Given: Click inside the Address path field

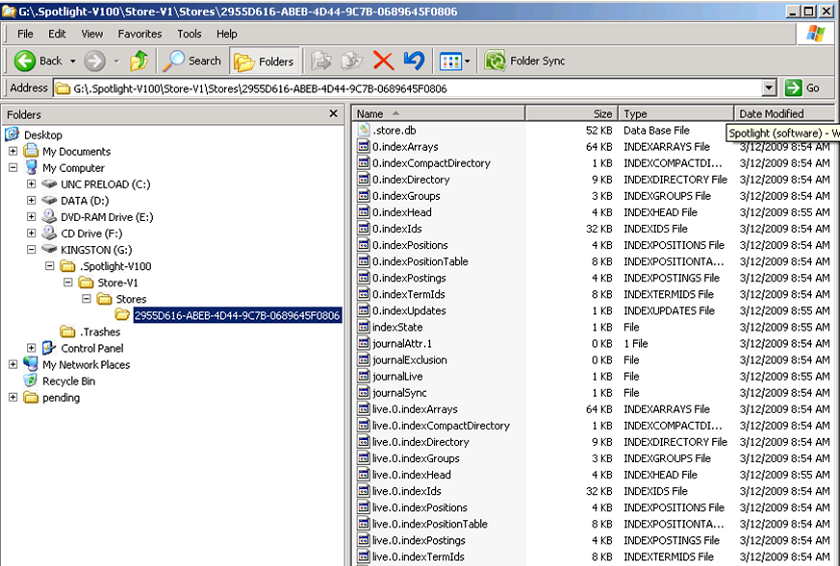Looking at the screenshot, I should [400, 88].
